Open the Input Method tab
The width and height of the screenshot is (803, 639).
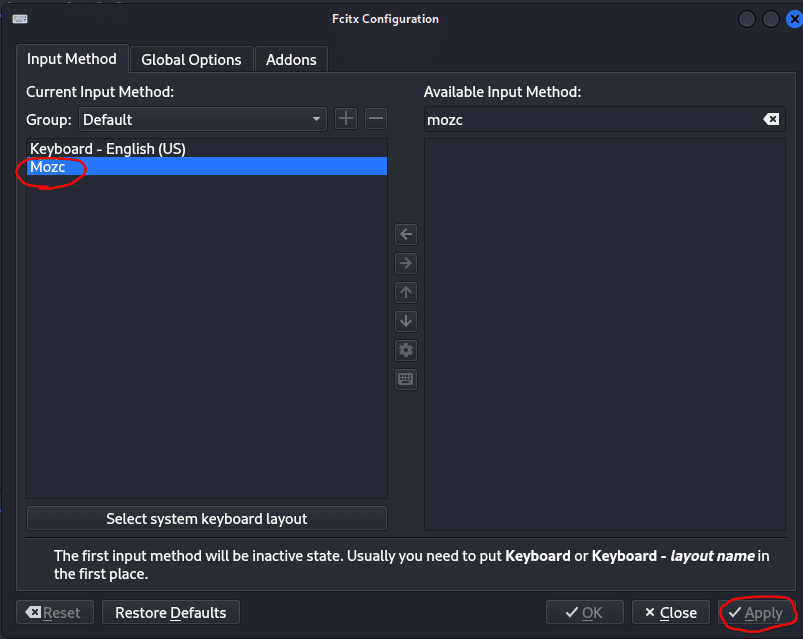coord(72,59)
